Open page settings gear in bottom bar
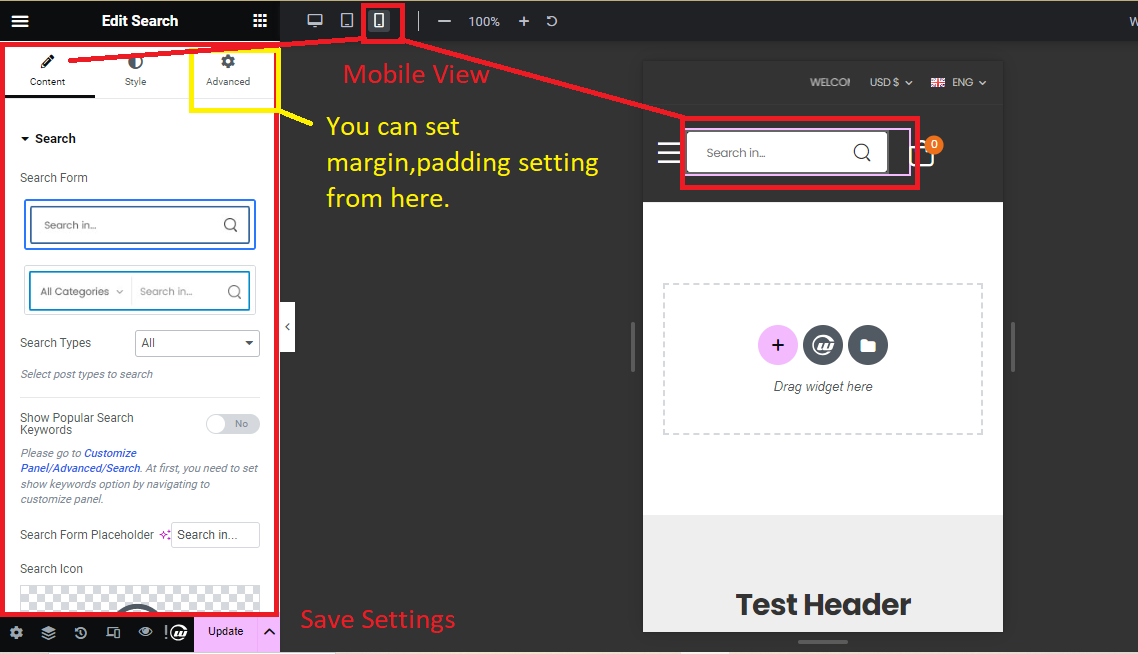The height and width of the screenshot is (654, 1138). pos(16,632)
